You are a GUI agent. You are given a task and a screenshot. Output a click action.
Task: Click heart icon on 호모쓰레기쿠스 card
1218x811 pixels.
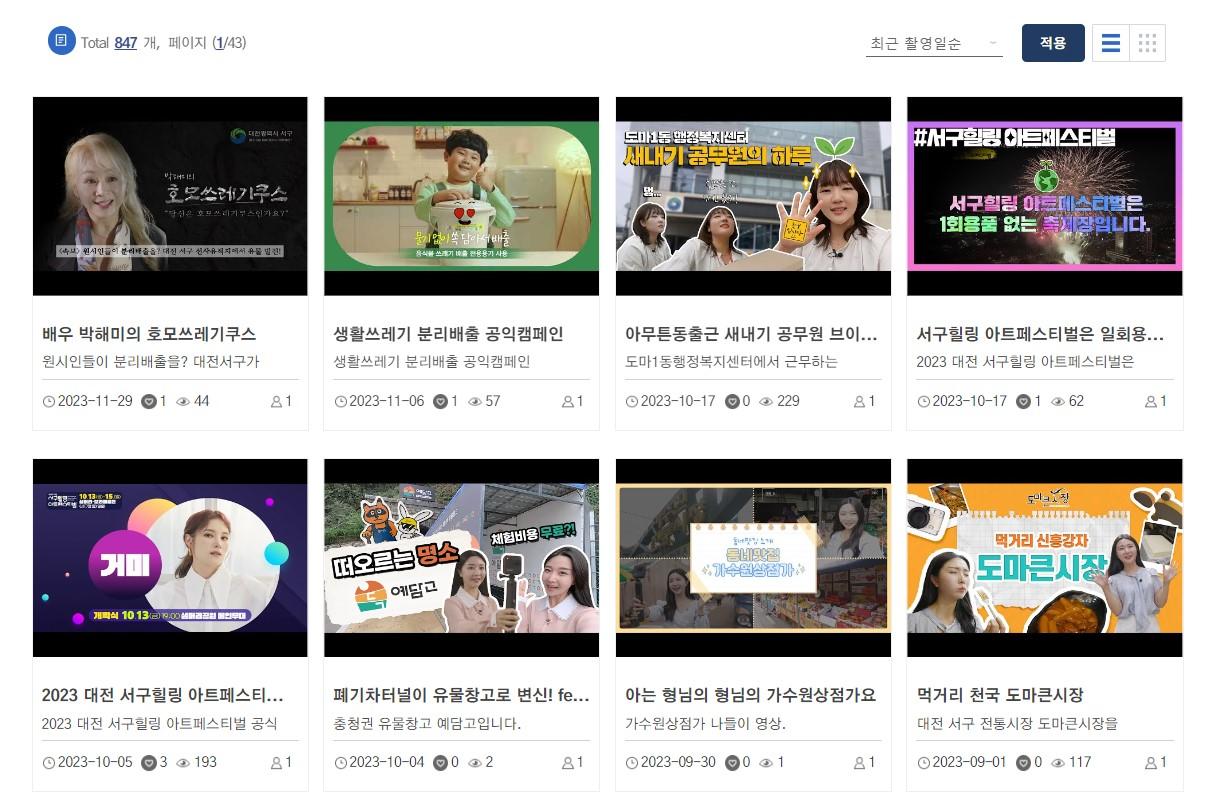[x=149, y=401]
